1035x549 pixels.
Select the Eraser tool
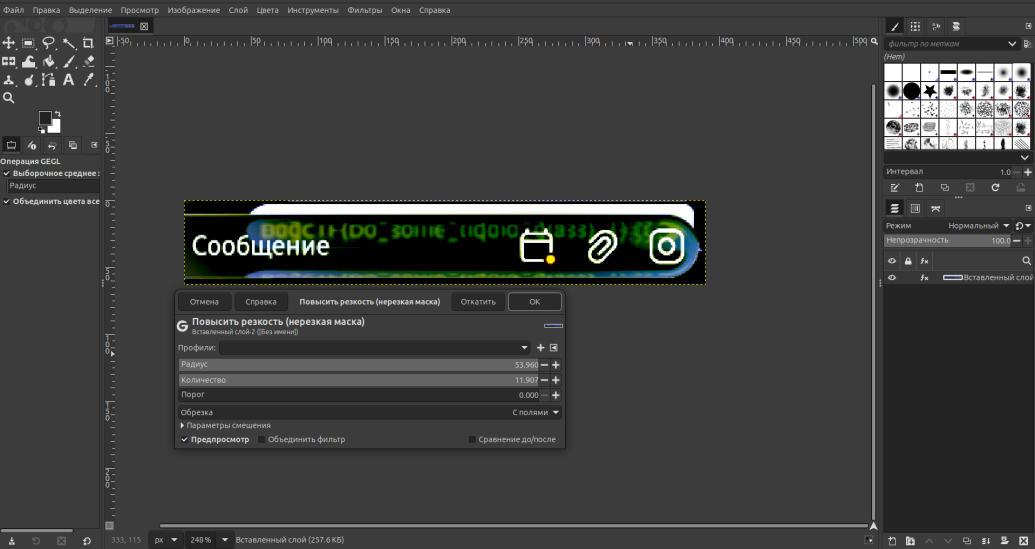(88, 61)
